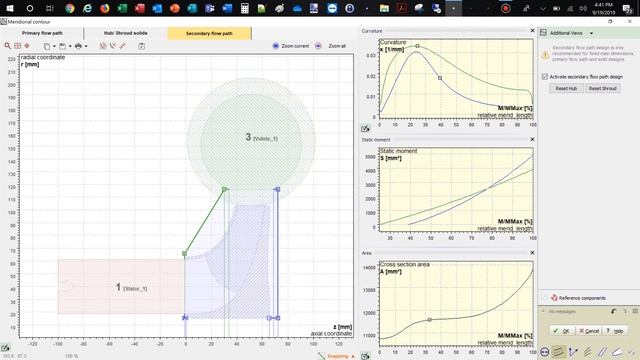The width and height of the screenshot is (640, 360).
Task: Click the round binocular-like icon at bottom right
Action: click(544, 351)
